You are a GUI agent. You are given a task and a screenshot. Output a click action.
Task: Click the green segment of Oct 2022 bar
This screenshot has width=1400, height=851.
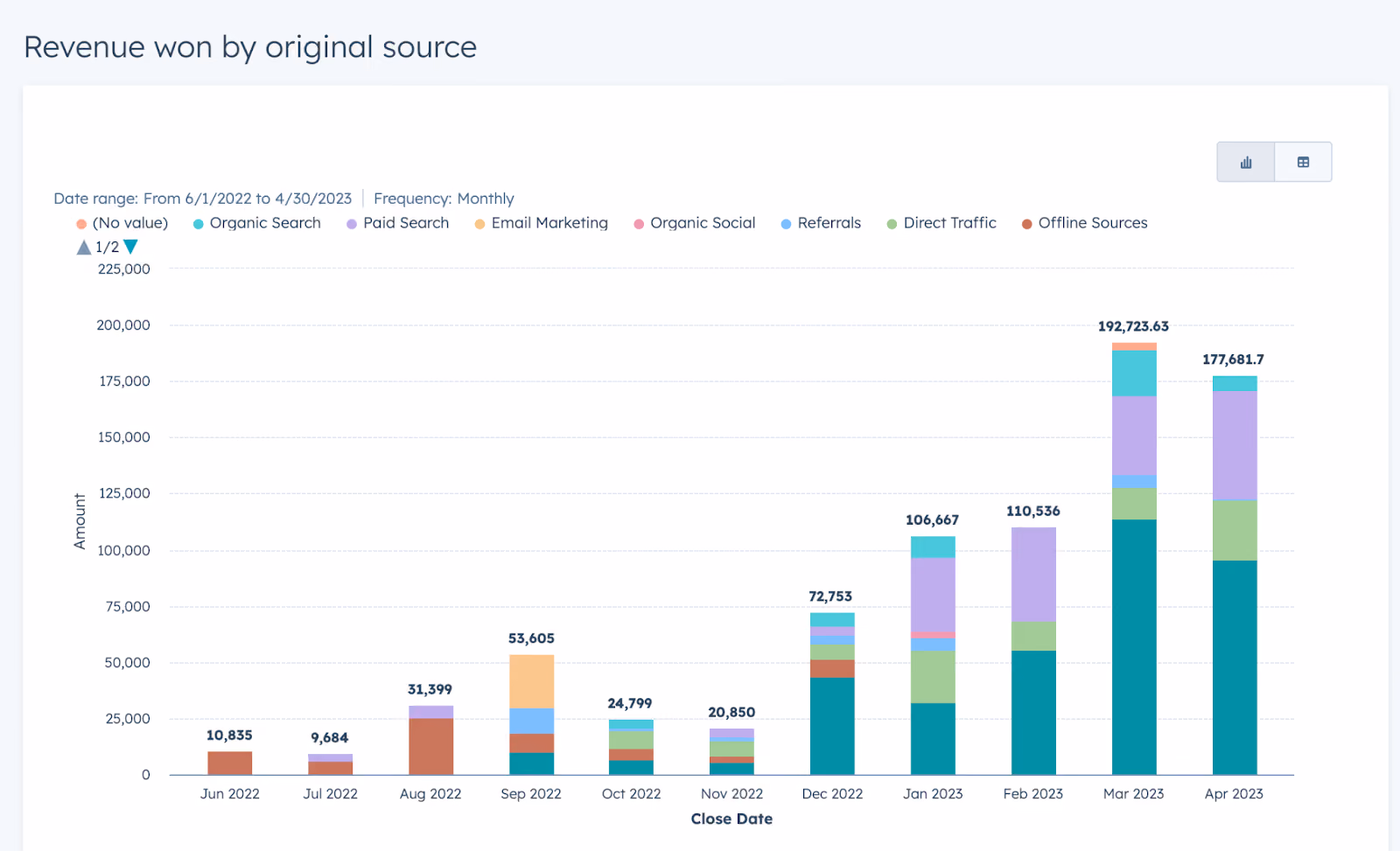pyautogui.click(x=631, y=740)
